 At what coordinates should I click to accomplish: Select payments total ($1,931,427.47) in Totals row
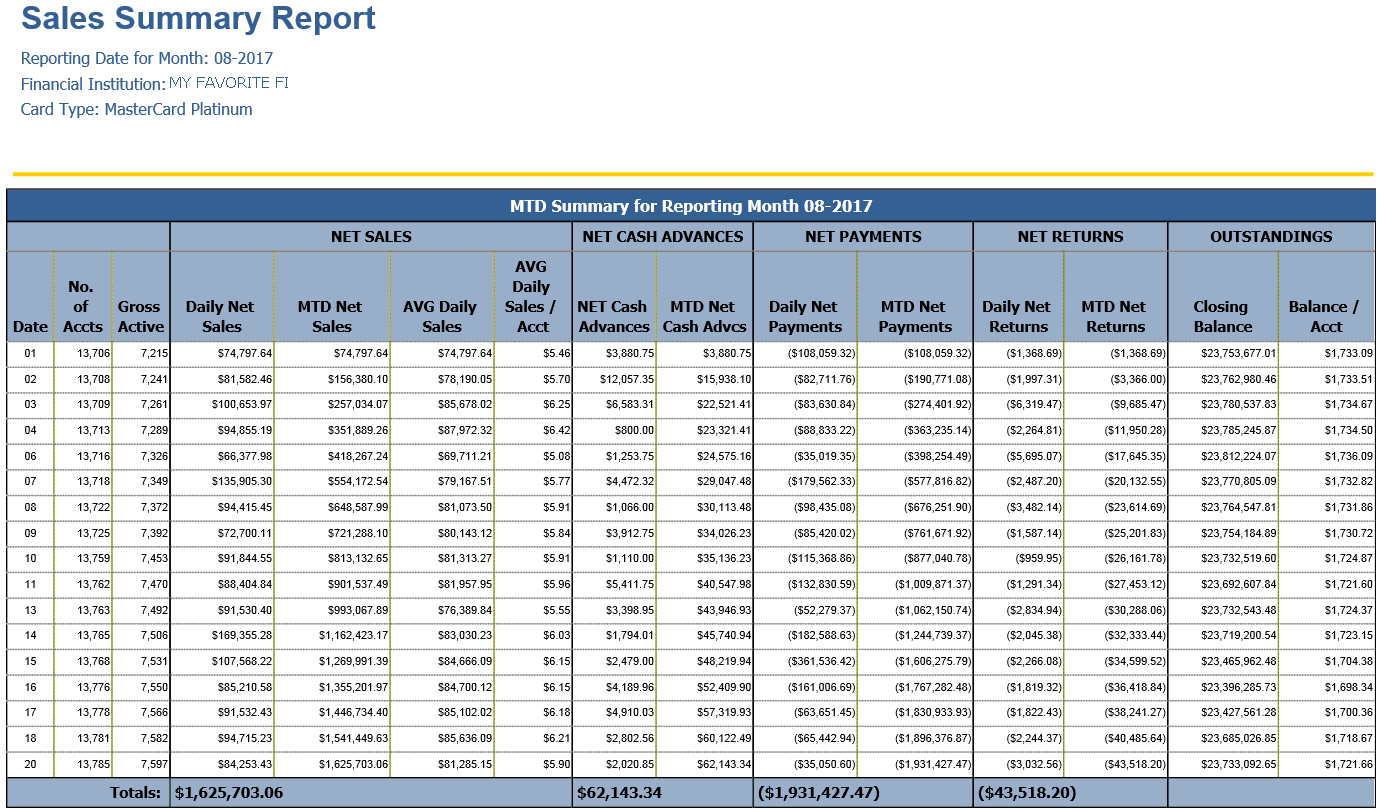pos(821,794)
